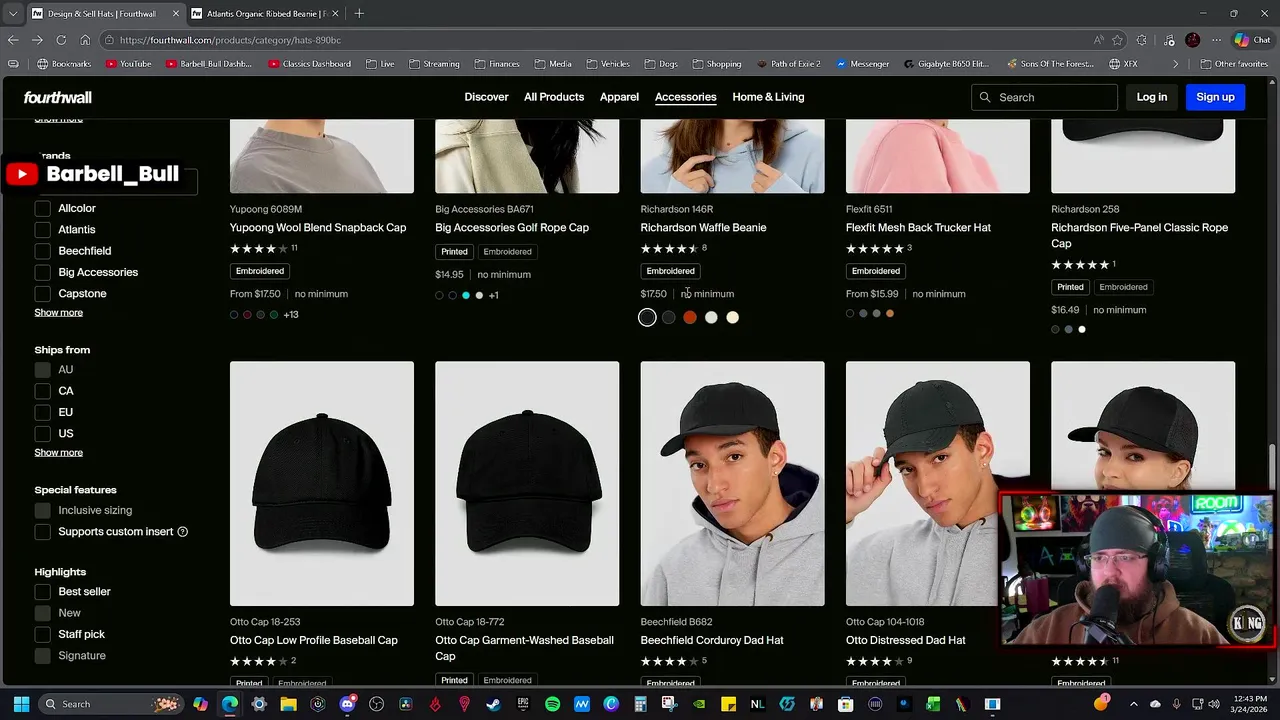Reload the page with the refresh icon
Screen dimensions: 1280x720
pyautogui.click(x=61, y=40)
